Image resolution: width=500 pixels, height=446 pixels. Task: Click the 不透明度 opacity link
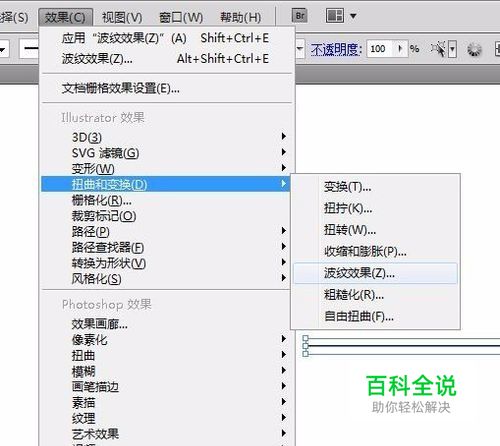tap(336, 50)
